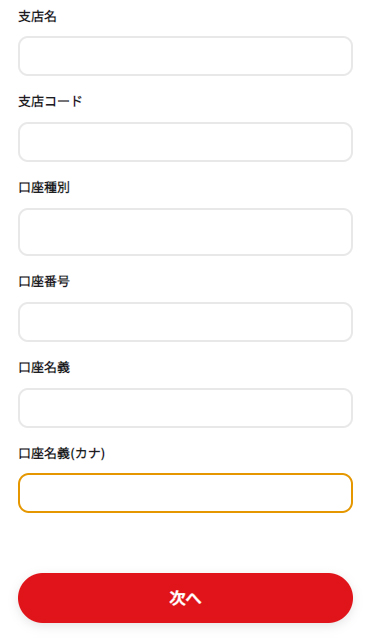Open the 口座種別 selection box

(x=185, y=232)
